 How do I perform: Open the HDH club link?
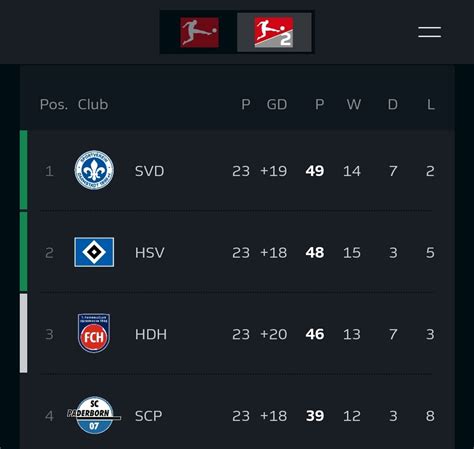coord(151,334)
